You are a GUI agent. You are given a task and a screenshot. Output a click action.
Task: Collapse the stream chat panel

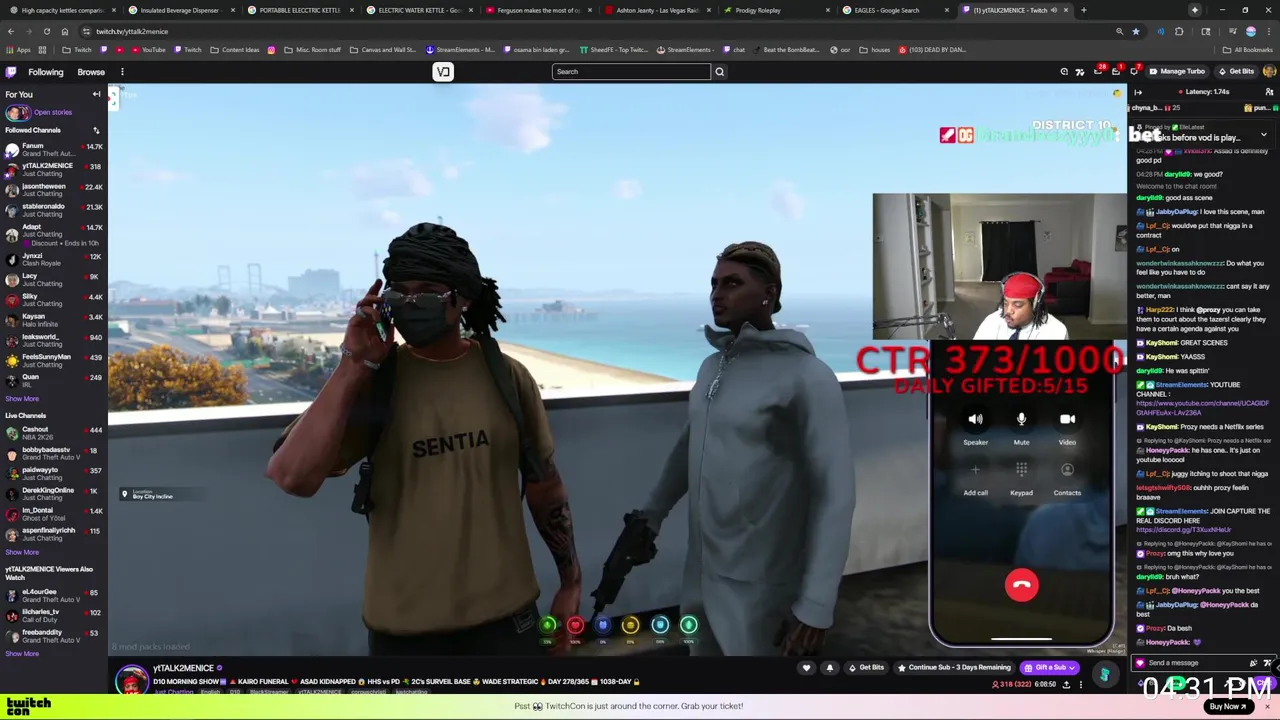click(1138, 92)
